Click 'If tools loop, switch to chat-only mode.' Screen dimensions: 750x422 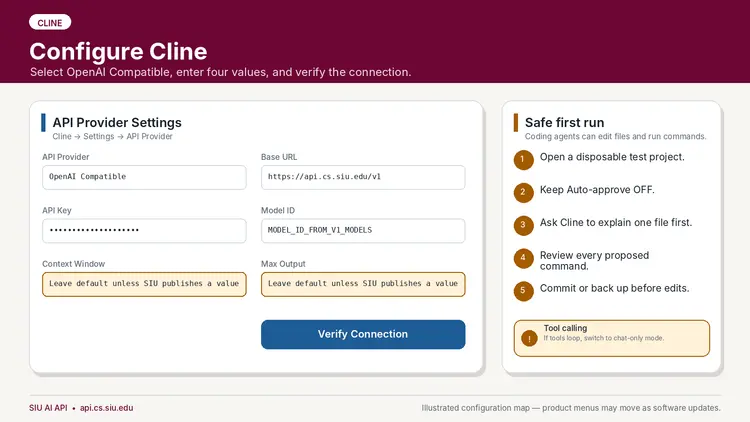[604, 338]
